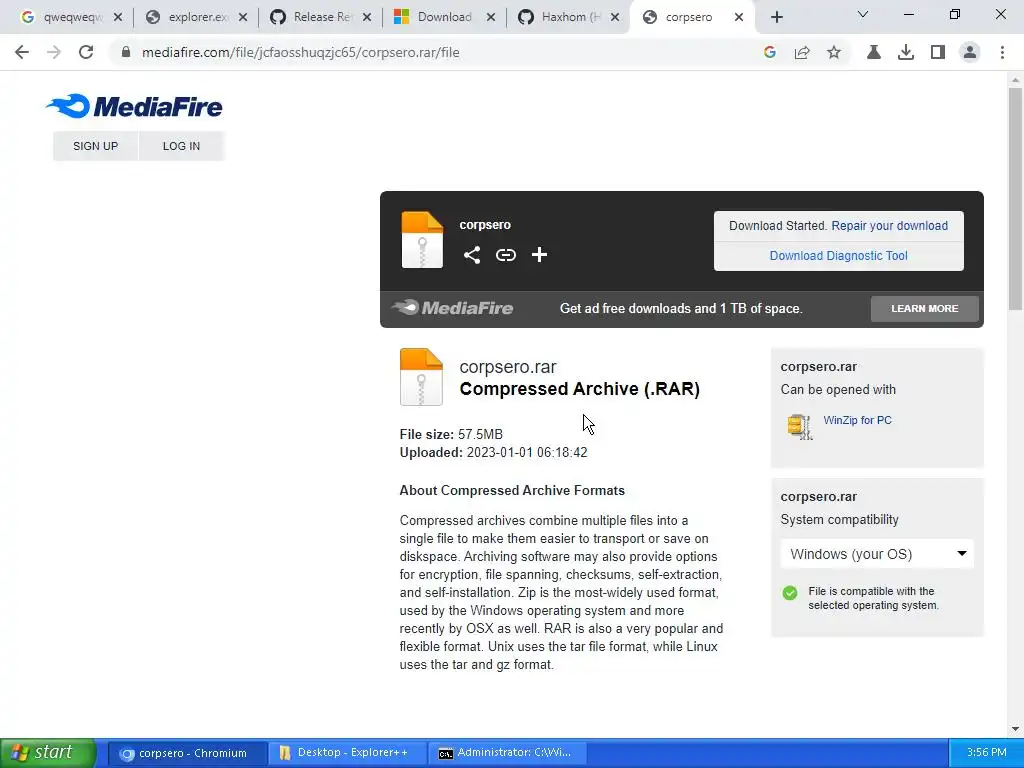
Task: Click the share icon under corpsero
Action: click(472, 255)
